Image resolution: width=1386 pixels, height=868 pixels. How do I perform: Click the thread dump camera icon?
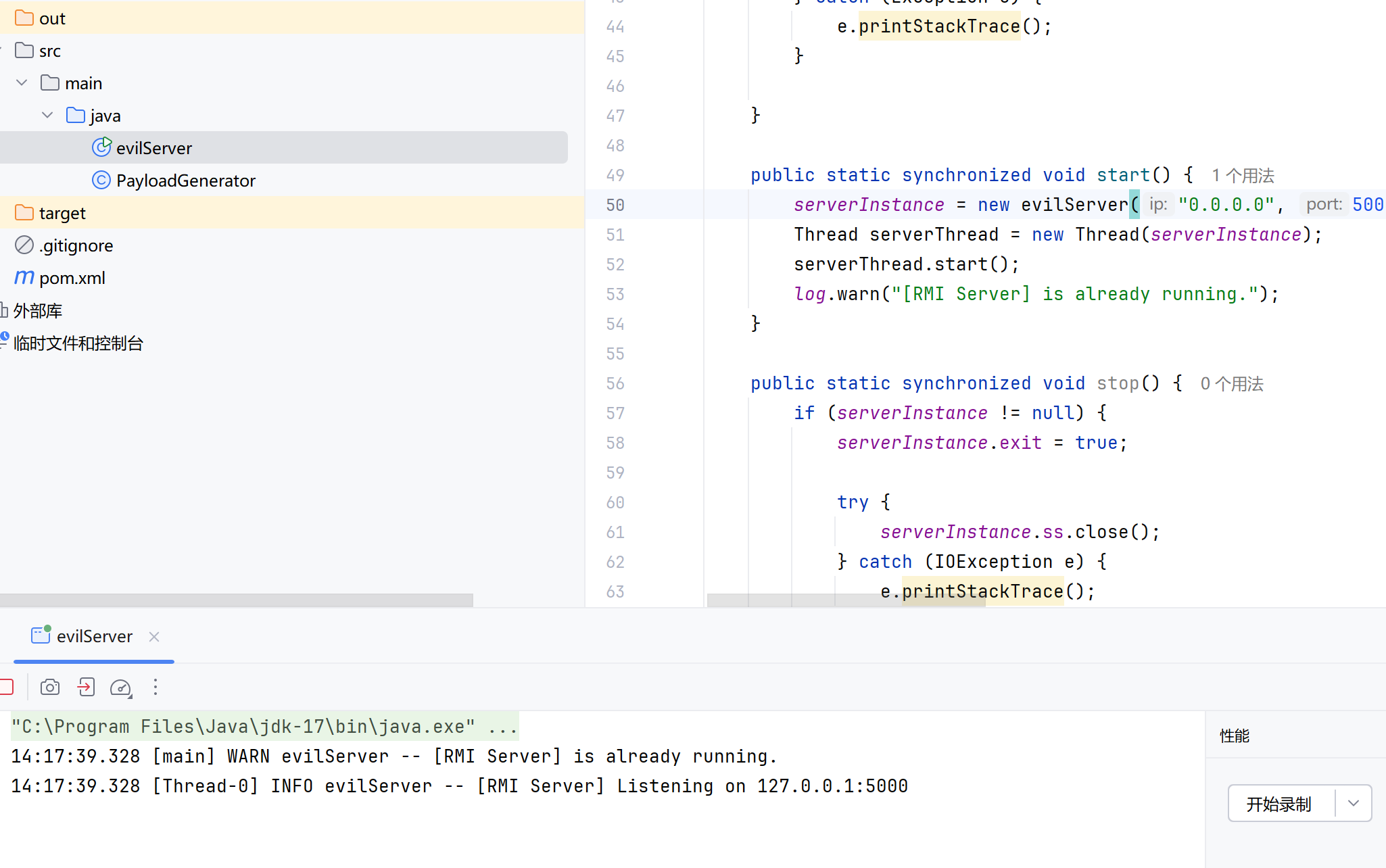pos(50,688)
